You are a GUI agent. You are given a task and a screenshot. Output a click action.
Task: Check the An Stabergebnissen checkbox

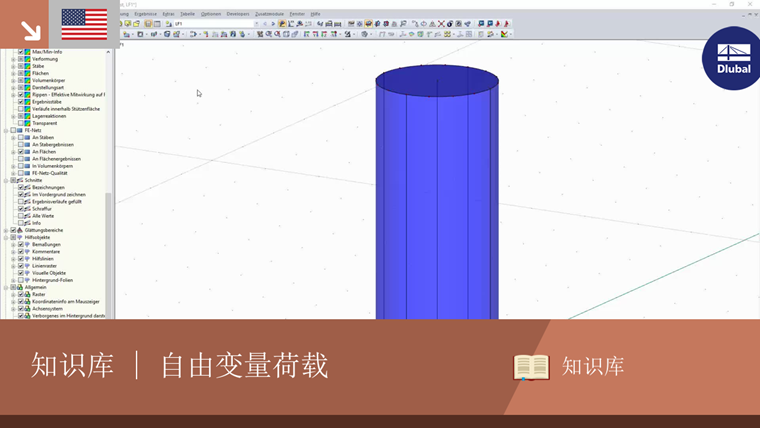click(21, 144)
